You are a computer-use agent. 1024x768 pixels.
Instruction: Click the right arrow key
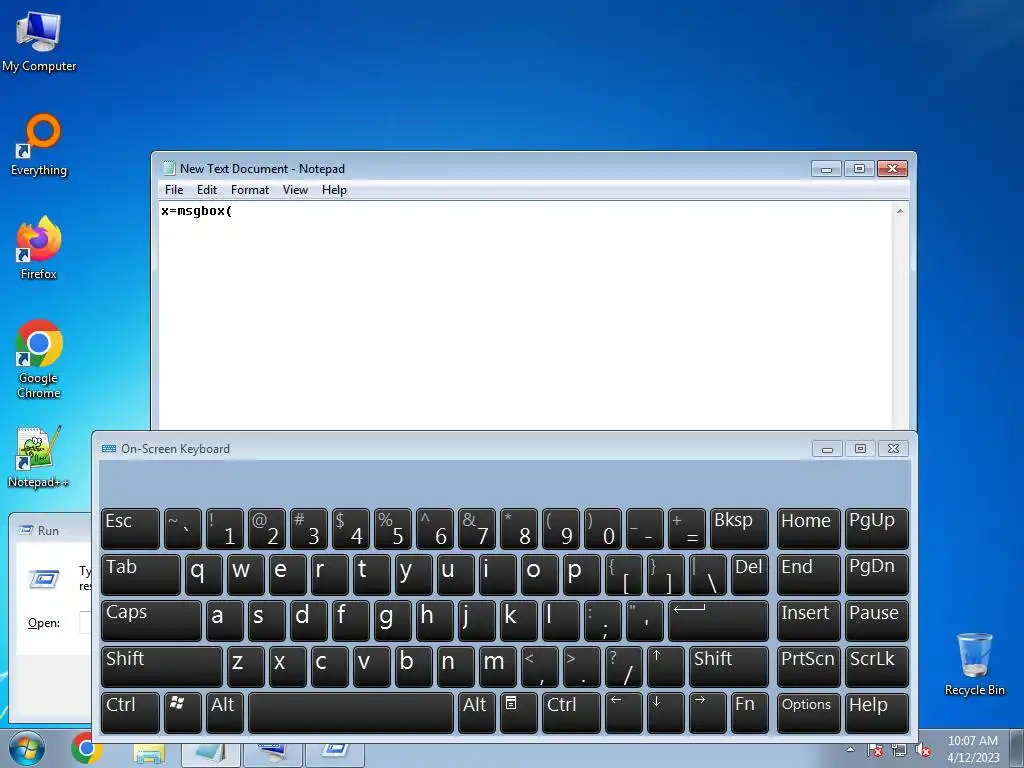tap(707, 712)
